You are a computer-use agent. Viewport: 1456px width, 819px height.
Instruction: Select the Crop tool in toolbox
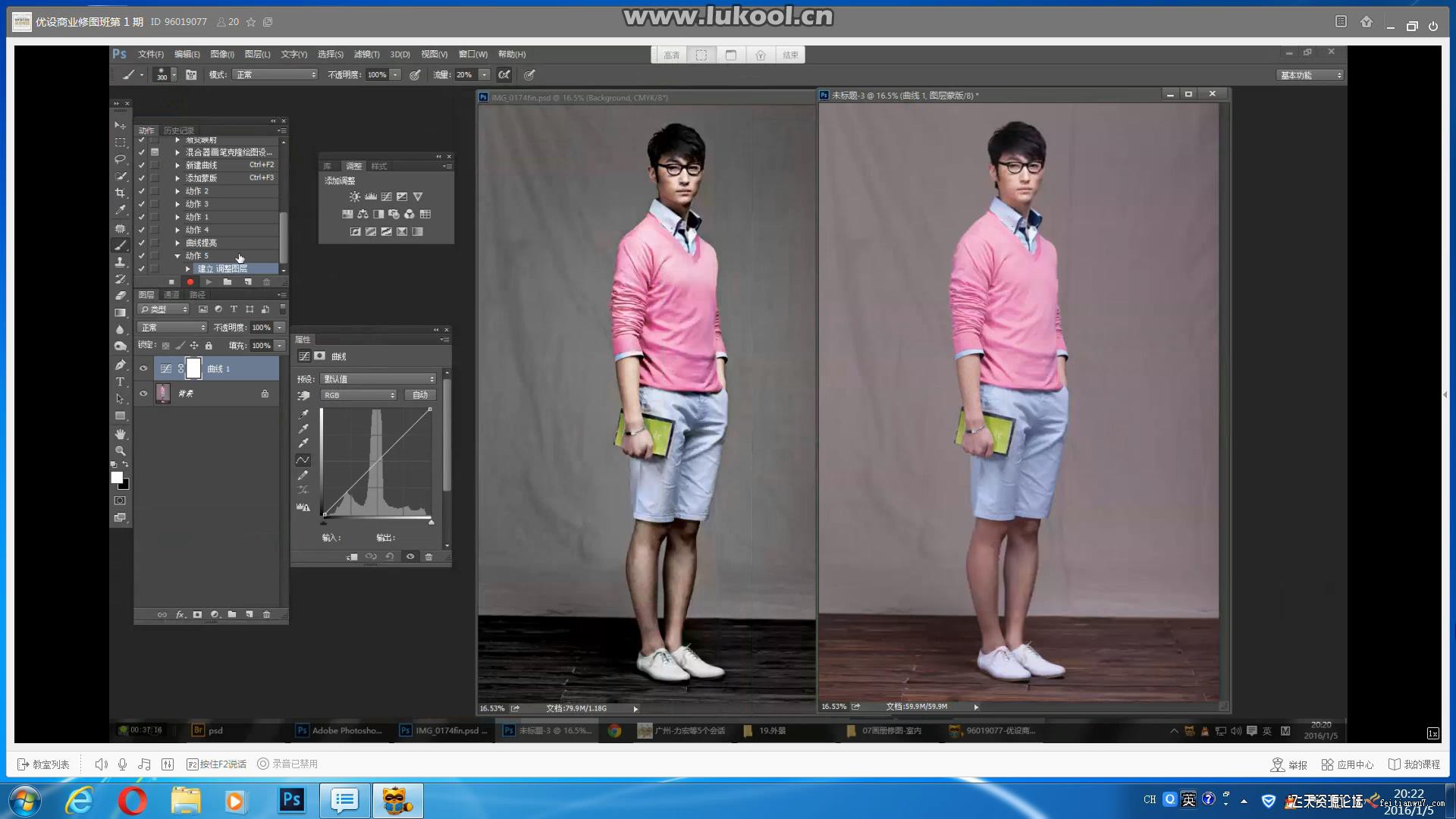[x=120, y=193]
